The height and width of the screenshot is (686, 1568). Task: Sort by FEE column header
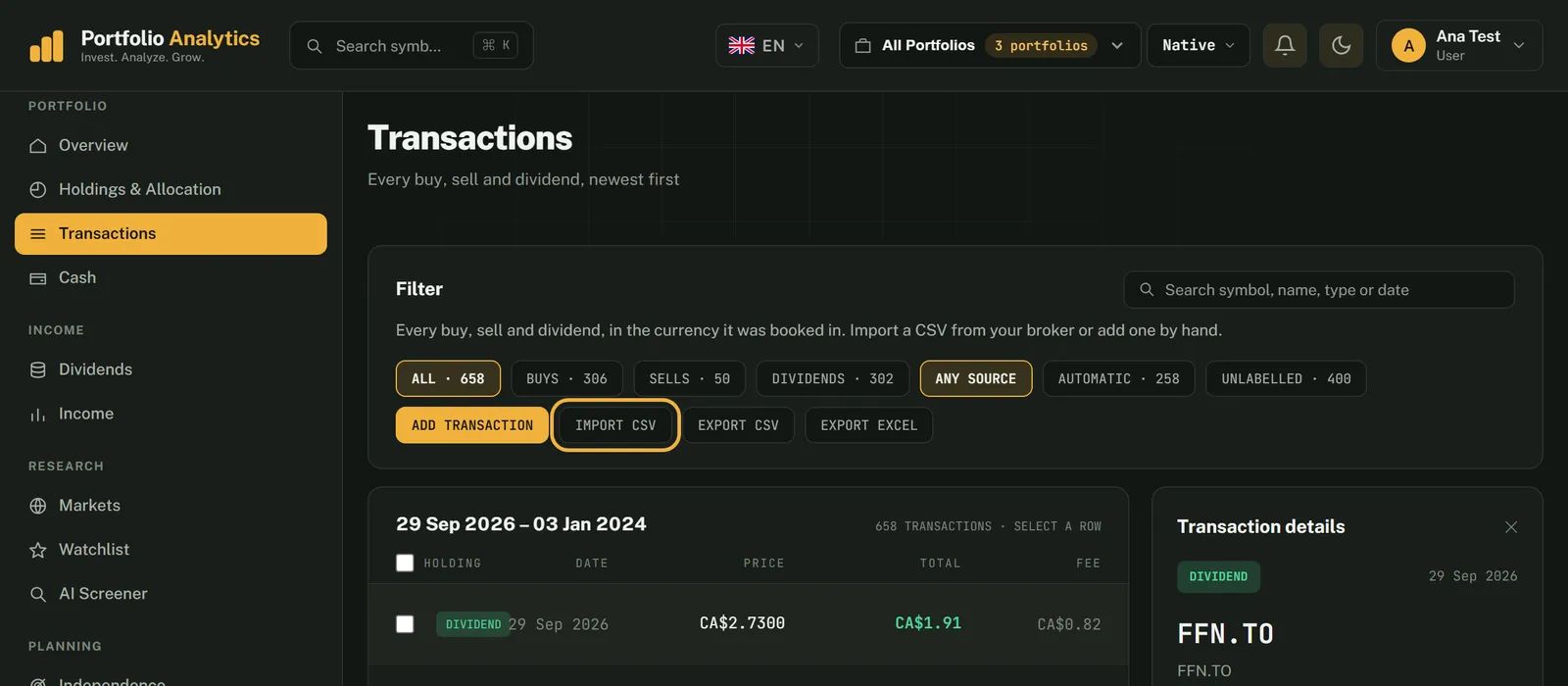1089,563
